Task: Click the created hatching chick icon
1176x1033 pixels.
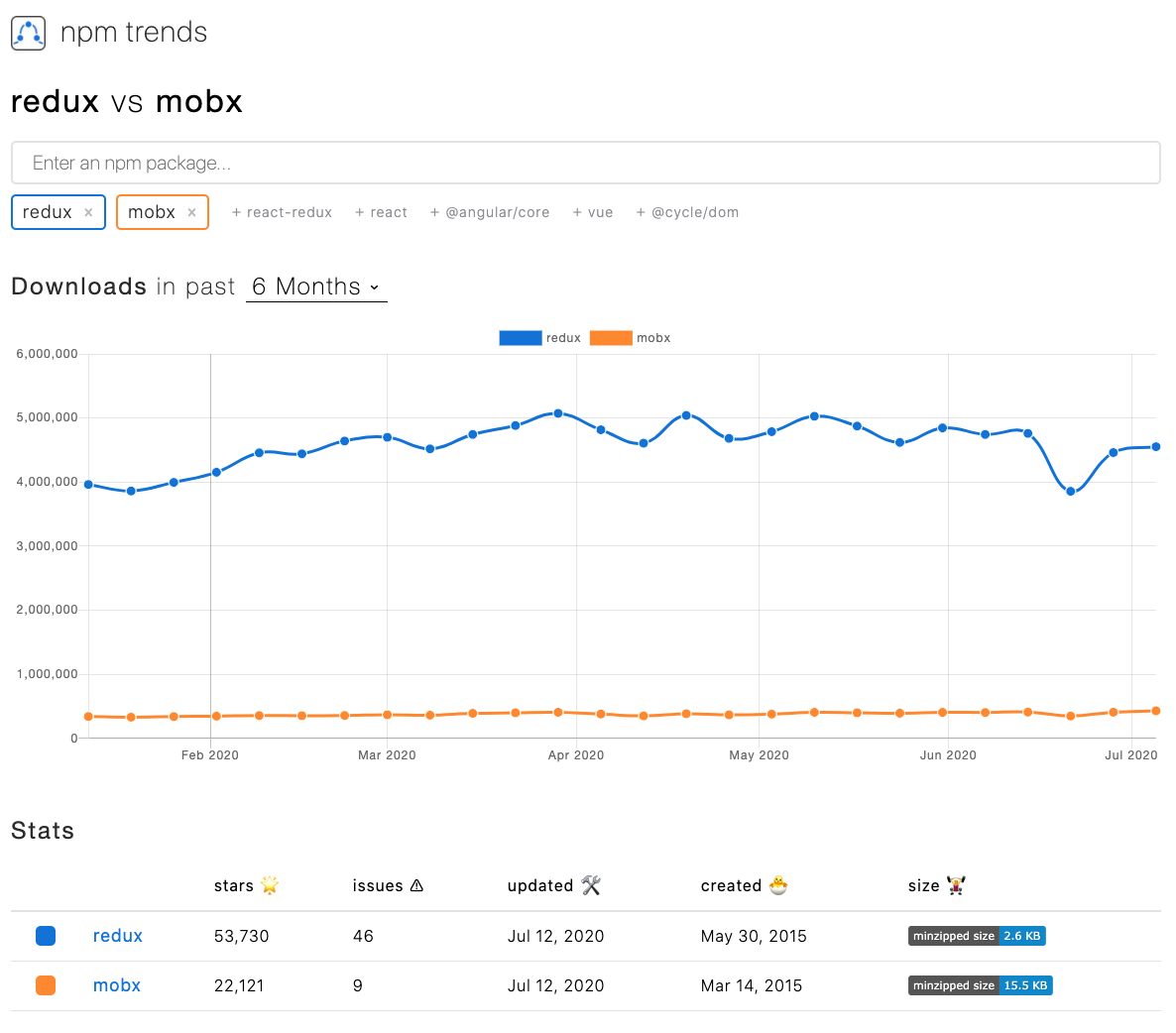Action: tap(779, 885)
